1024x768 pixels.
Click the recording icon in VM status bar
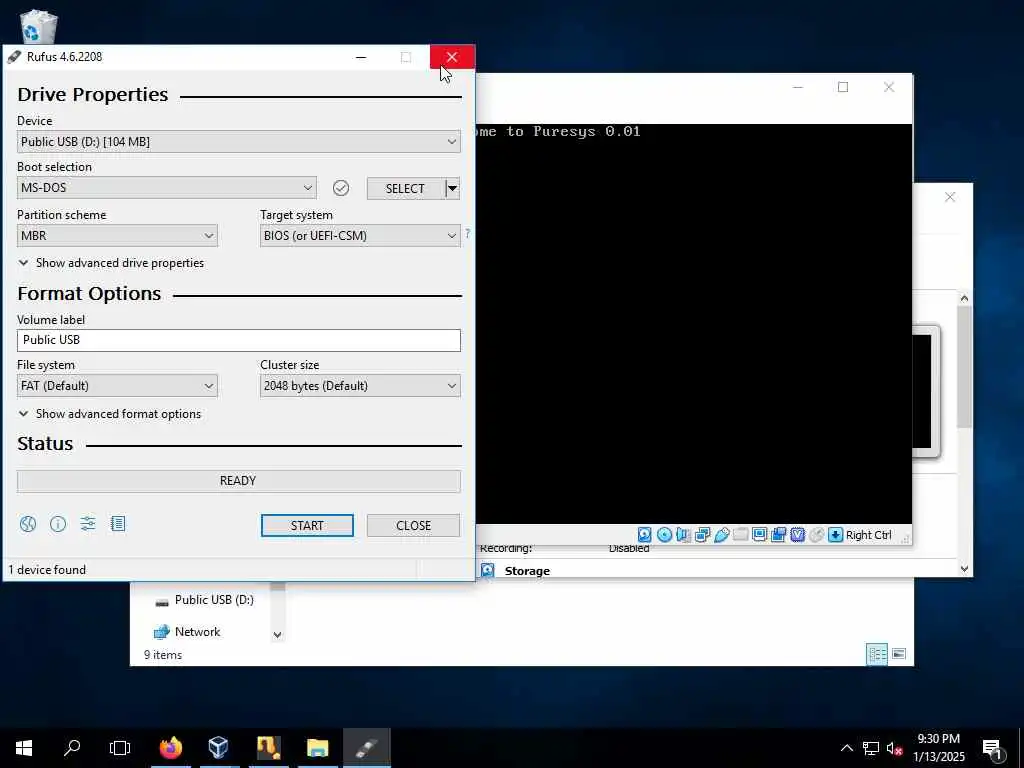point(778,535)
